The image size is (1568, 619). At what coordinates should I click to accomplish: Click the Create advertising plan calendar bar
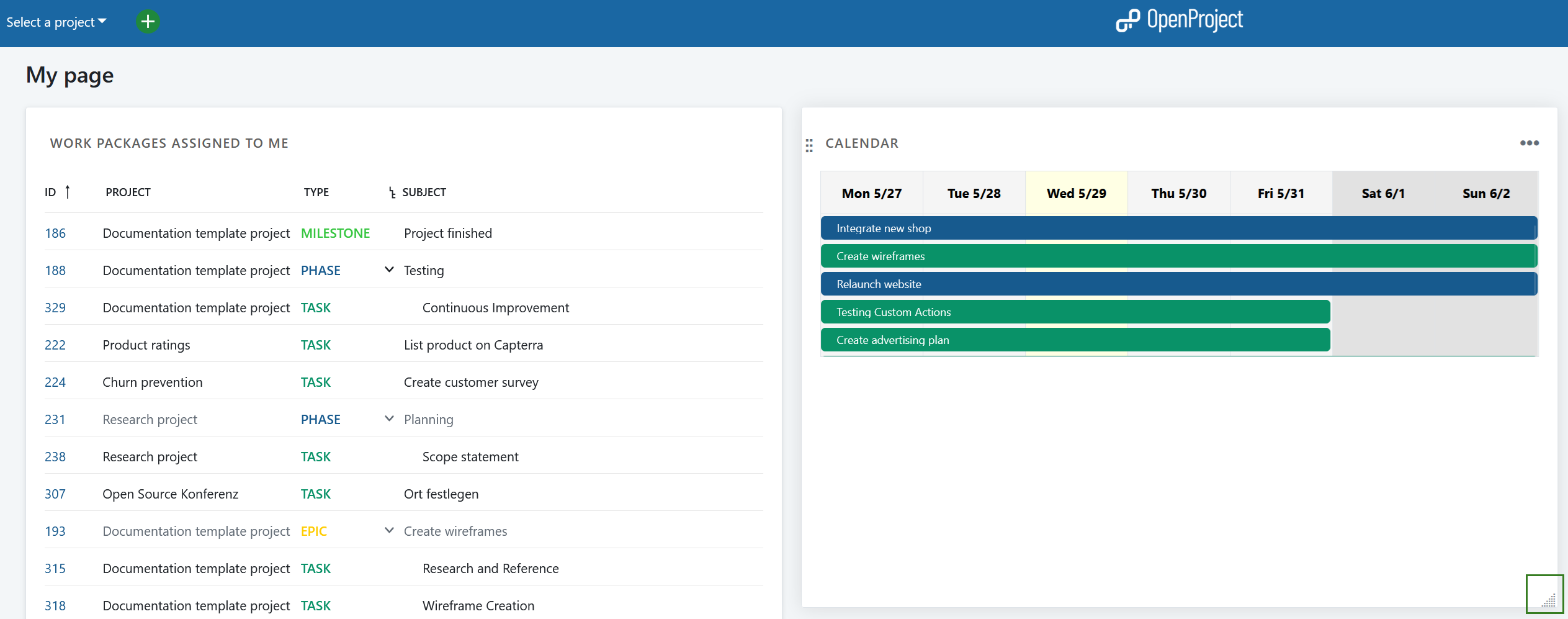(x=892, y=340)
